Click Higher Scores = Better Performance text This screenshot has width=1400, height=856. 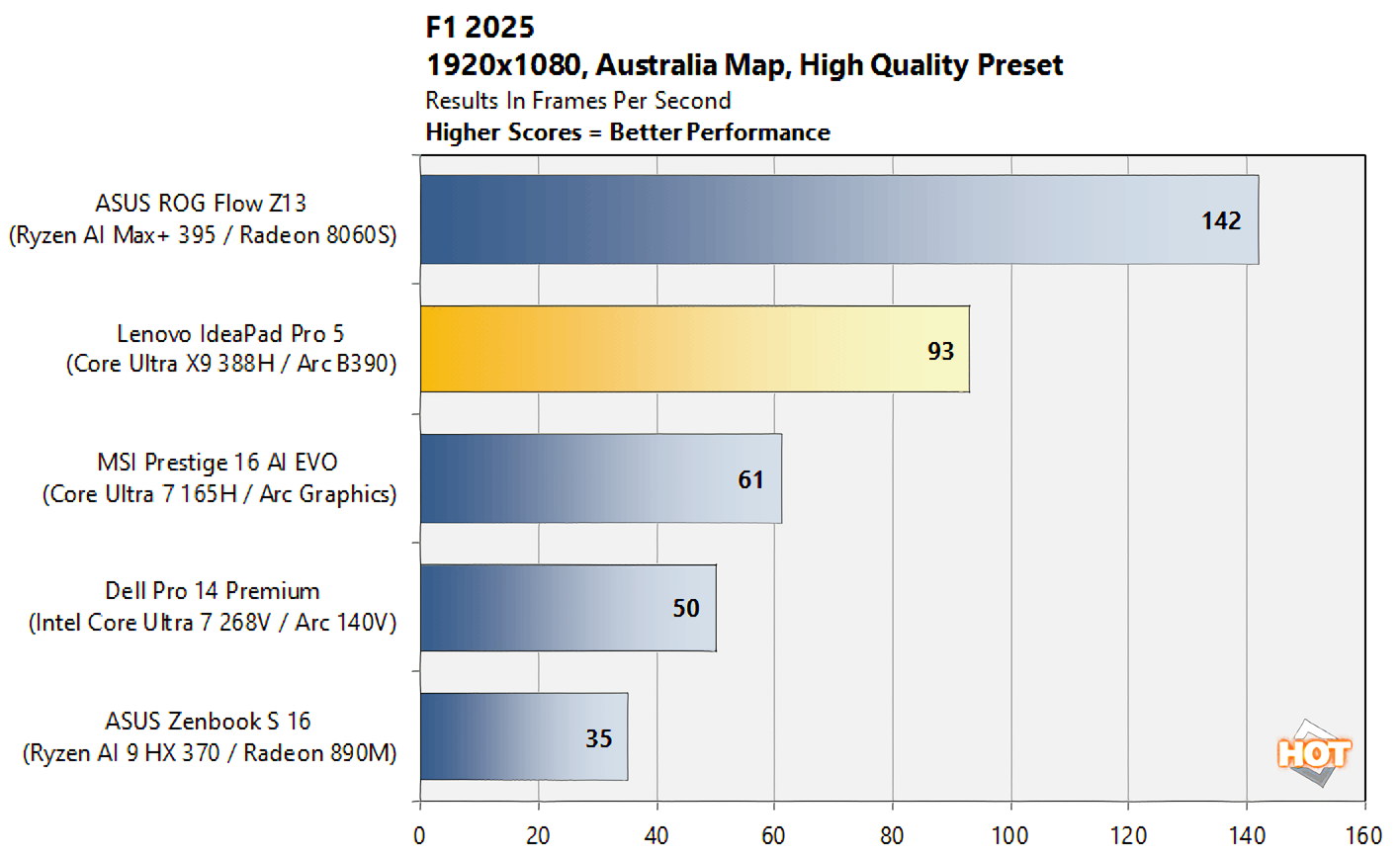(628, 132)
